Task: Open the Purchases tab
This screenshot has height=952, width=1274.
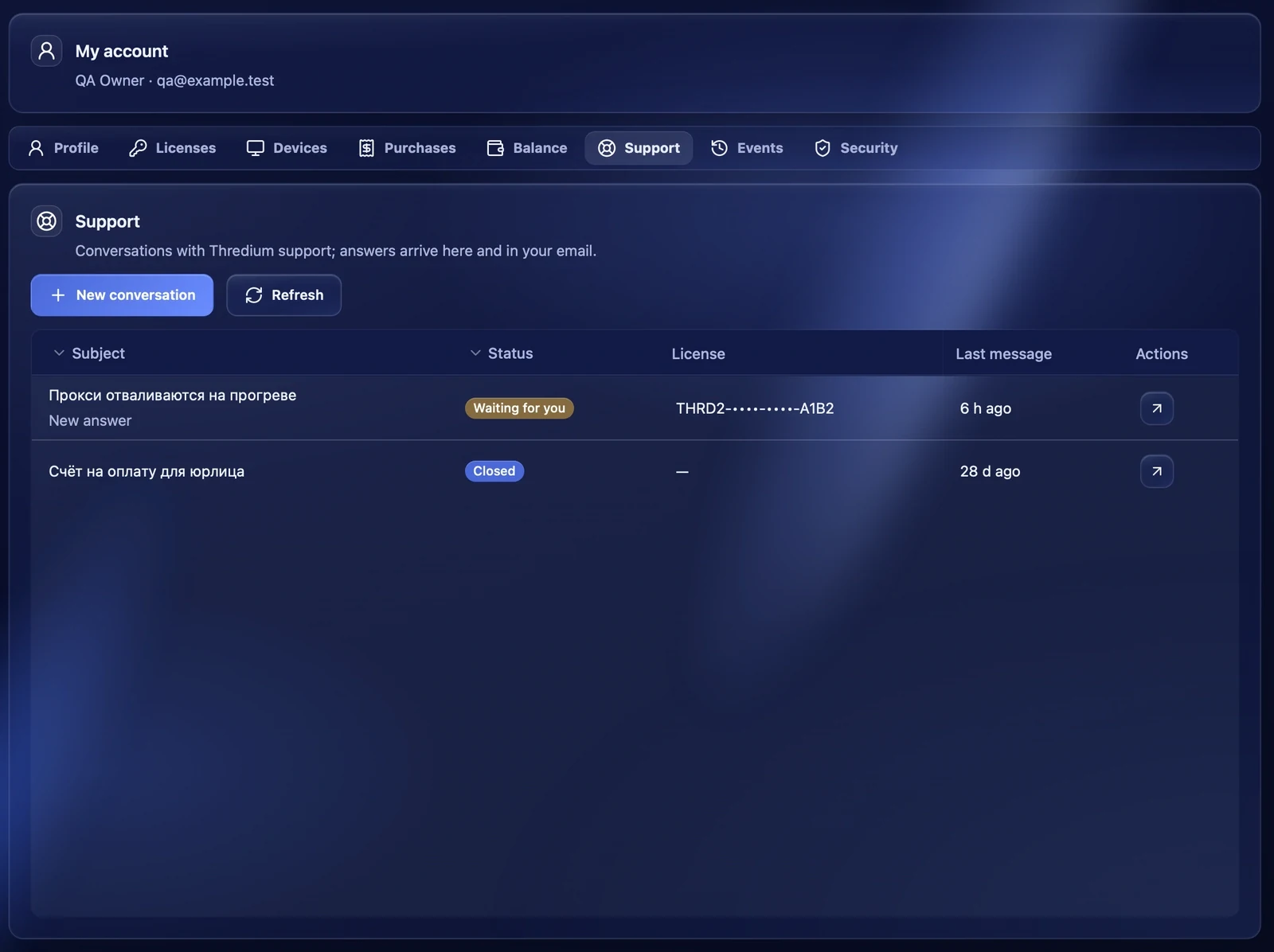Action: point(407,148)
